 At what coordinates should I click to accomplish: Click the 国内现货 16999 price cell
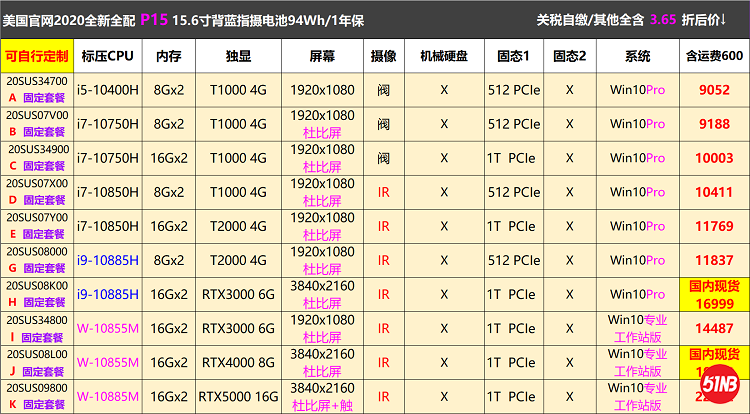click(x=714, y=294)
